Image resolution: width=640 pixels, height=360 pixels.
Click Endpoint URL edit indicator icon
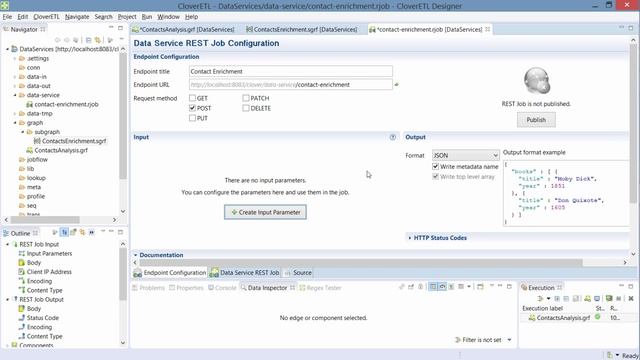396,85
